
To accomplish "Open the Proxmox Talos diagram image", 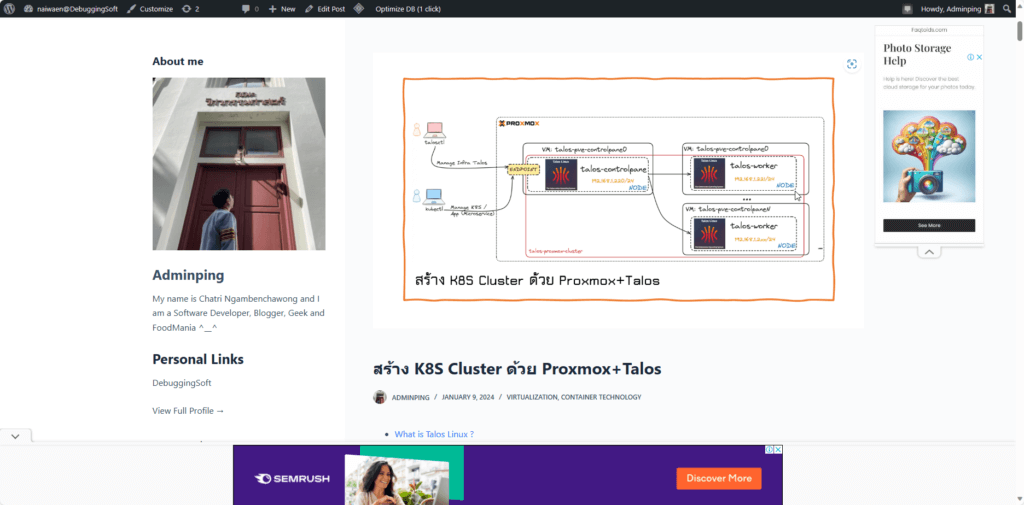I will pyautogui.click(x=618, y=190).
